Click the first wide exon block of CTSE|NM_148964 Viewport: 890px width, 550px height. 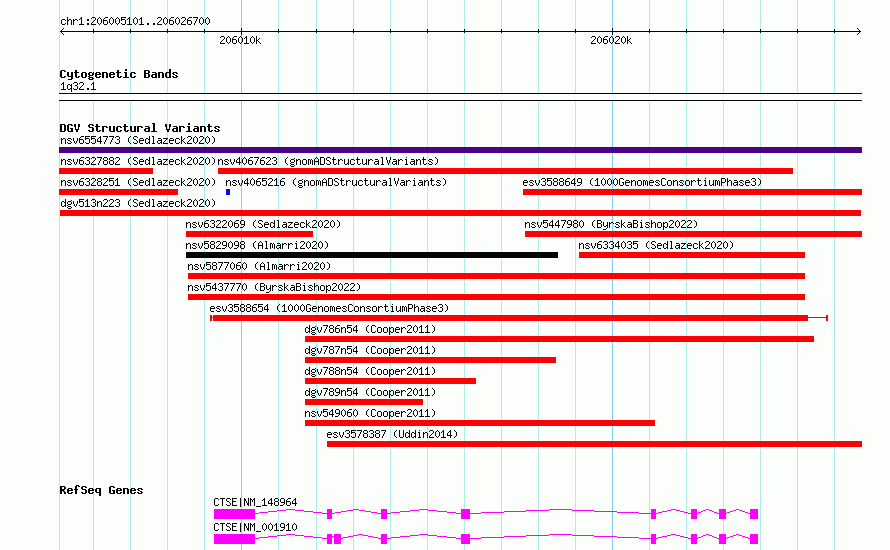234,514
